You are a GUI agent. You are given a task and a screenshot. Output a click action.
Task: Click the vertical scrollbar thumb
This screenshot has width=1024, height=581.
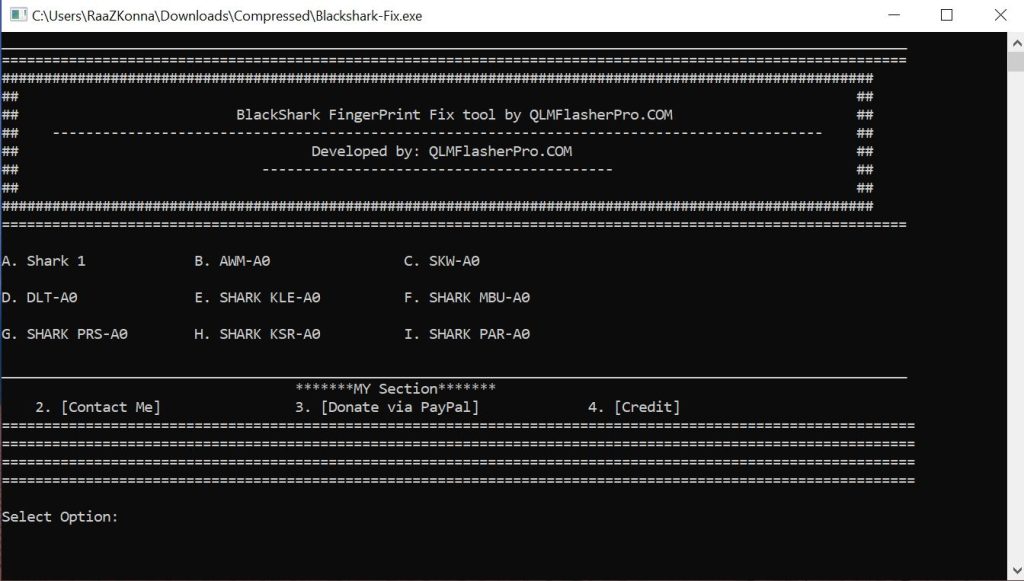(1016, 62)
